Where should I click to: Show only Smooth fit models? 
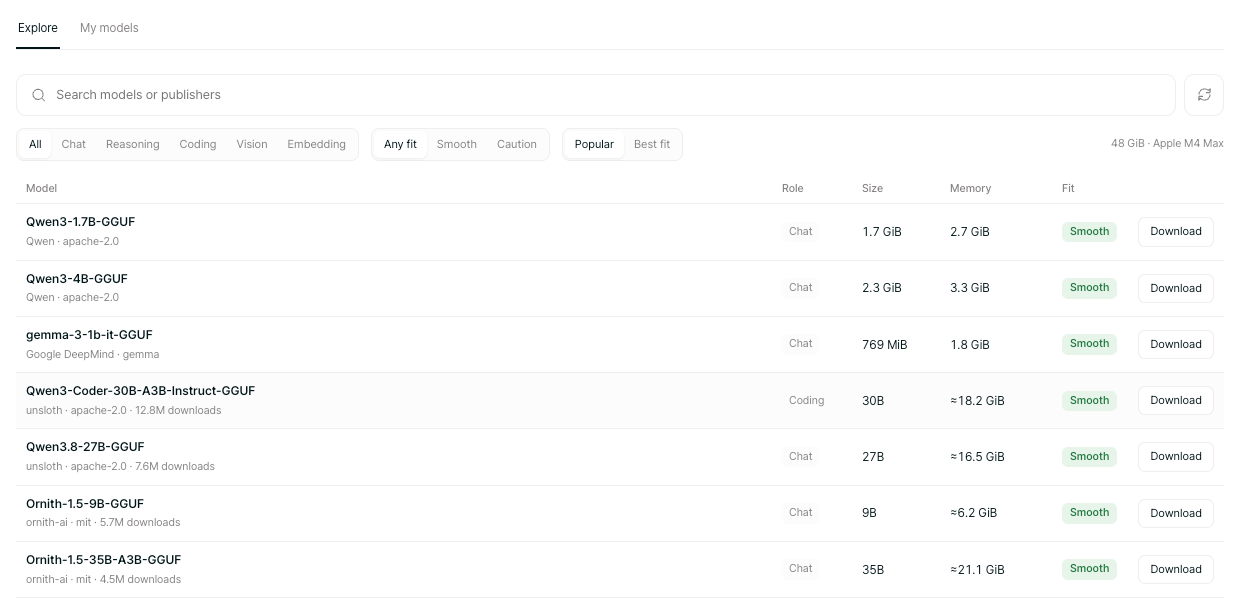(457, 144)
